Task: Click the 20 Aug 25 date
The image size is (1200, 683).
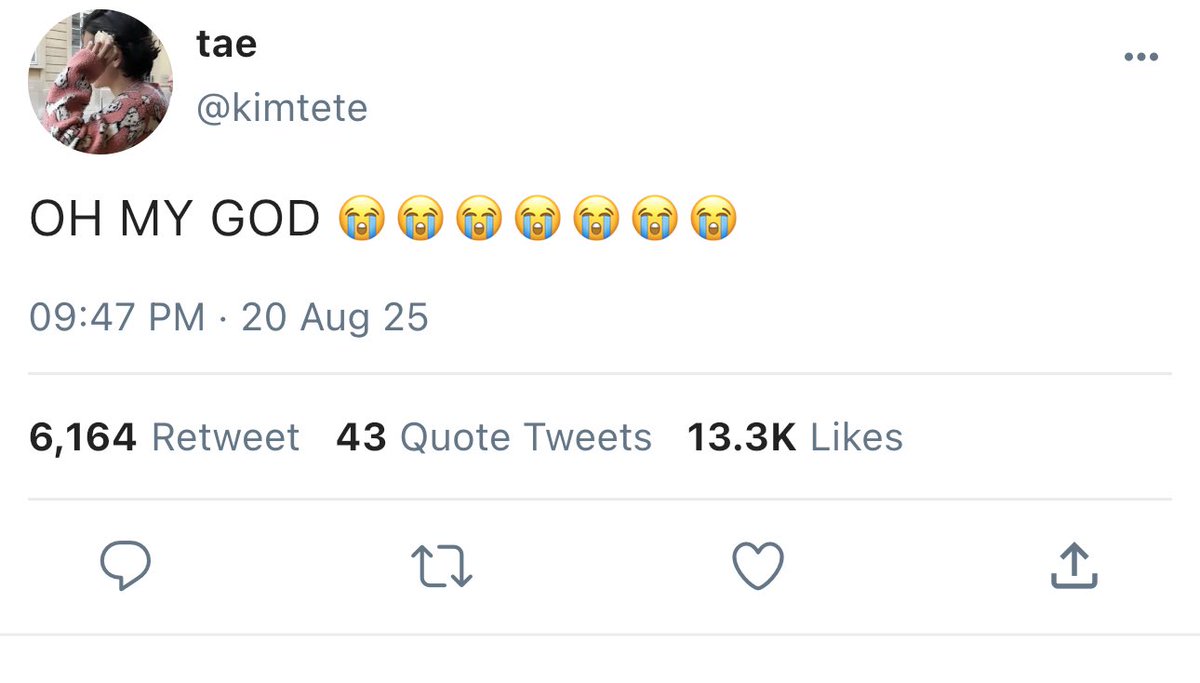Action: point(335,317)
